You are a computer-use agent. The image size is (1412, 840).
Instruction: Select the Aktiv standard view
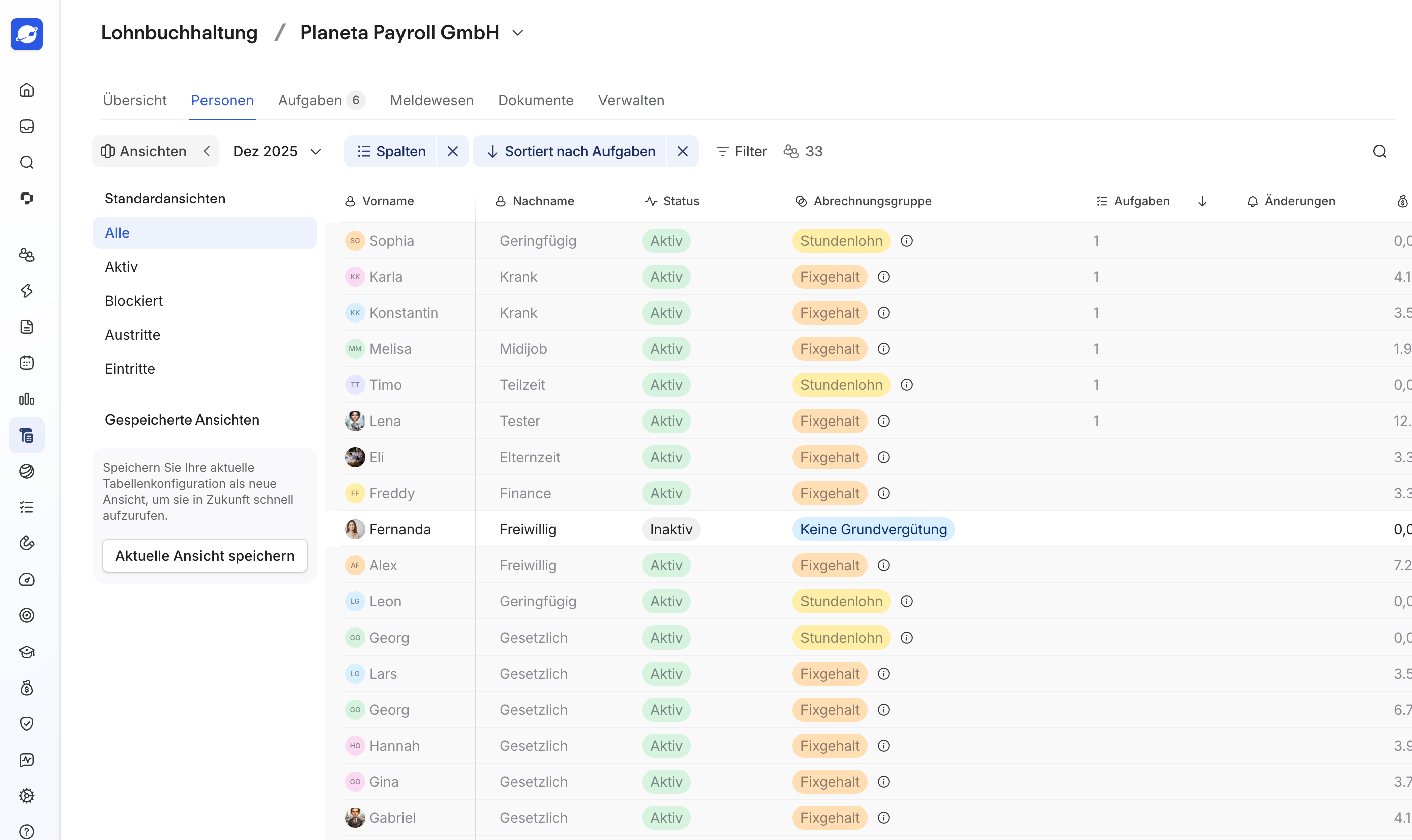(205, 267)
